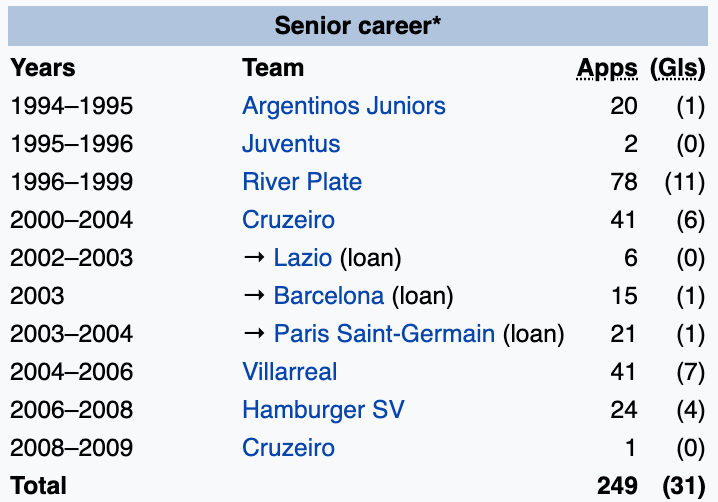Open the Hamburger SV link
The image size is (718, 502).
323,410
